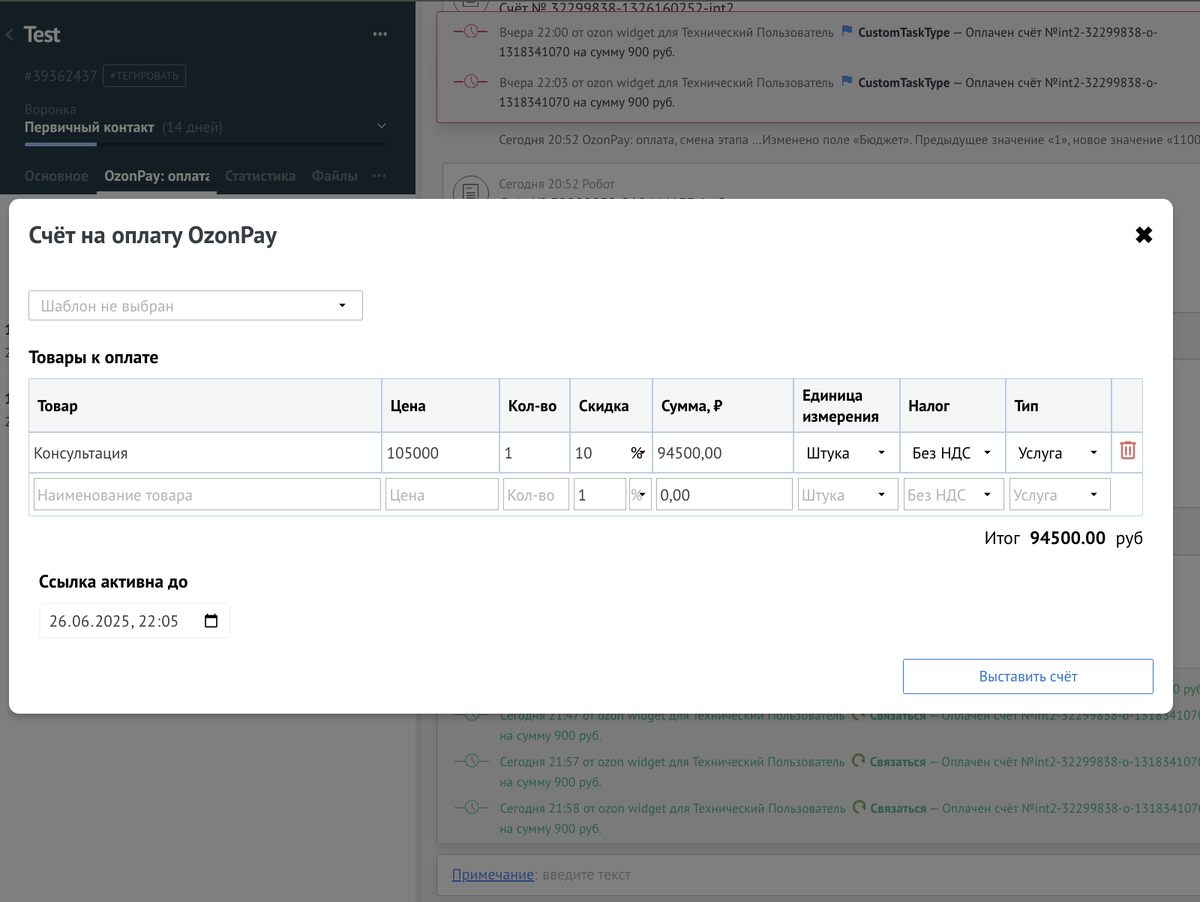Edit discount value 10
Screen dimensions: 1200x902
click(599, 453)
